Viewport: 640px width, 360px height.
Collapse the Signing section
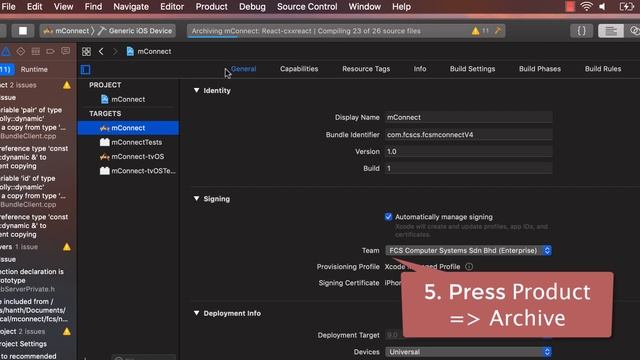tap(196, 198)
